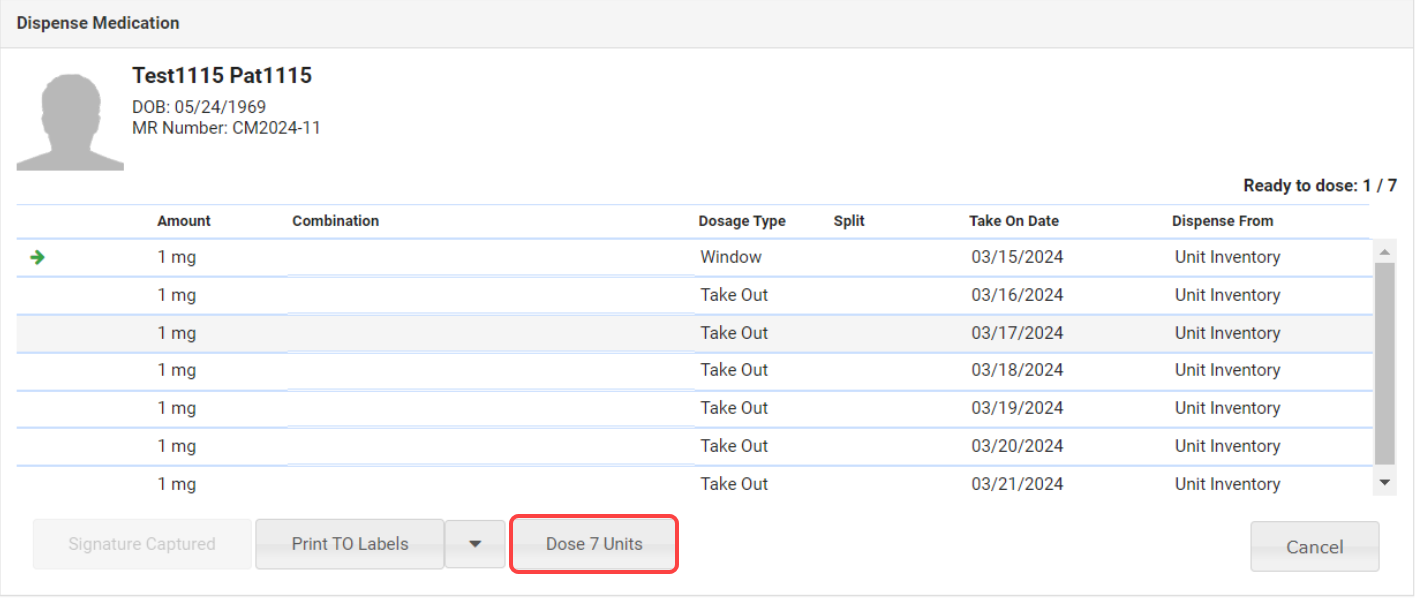Select the Take Out row dated 03/19/2024

694,408
